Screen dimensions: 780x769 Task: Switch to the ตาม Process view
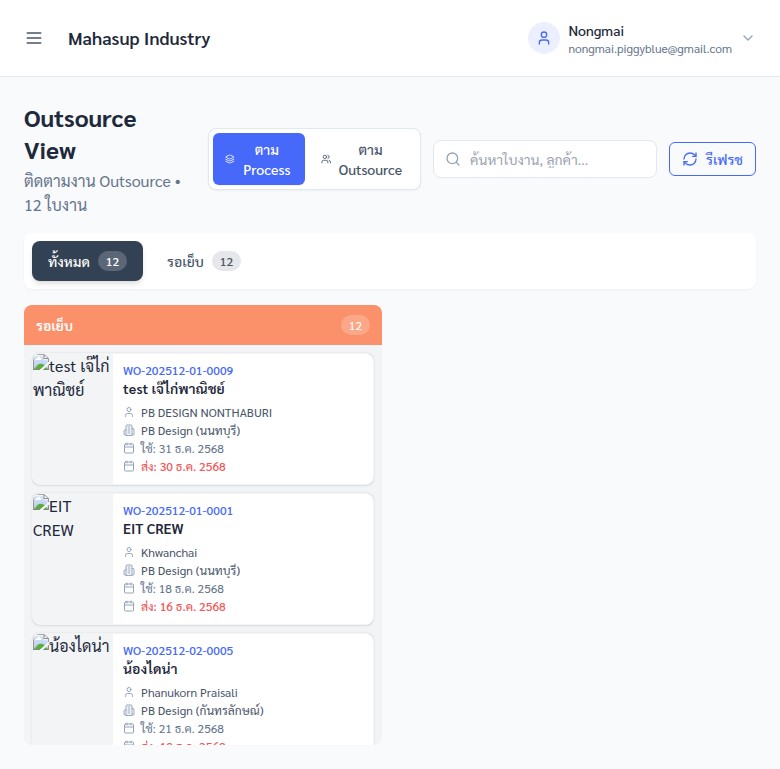click(259, 159)
